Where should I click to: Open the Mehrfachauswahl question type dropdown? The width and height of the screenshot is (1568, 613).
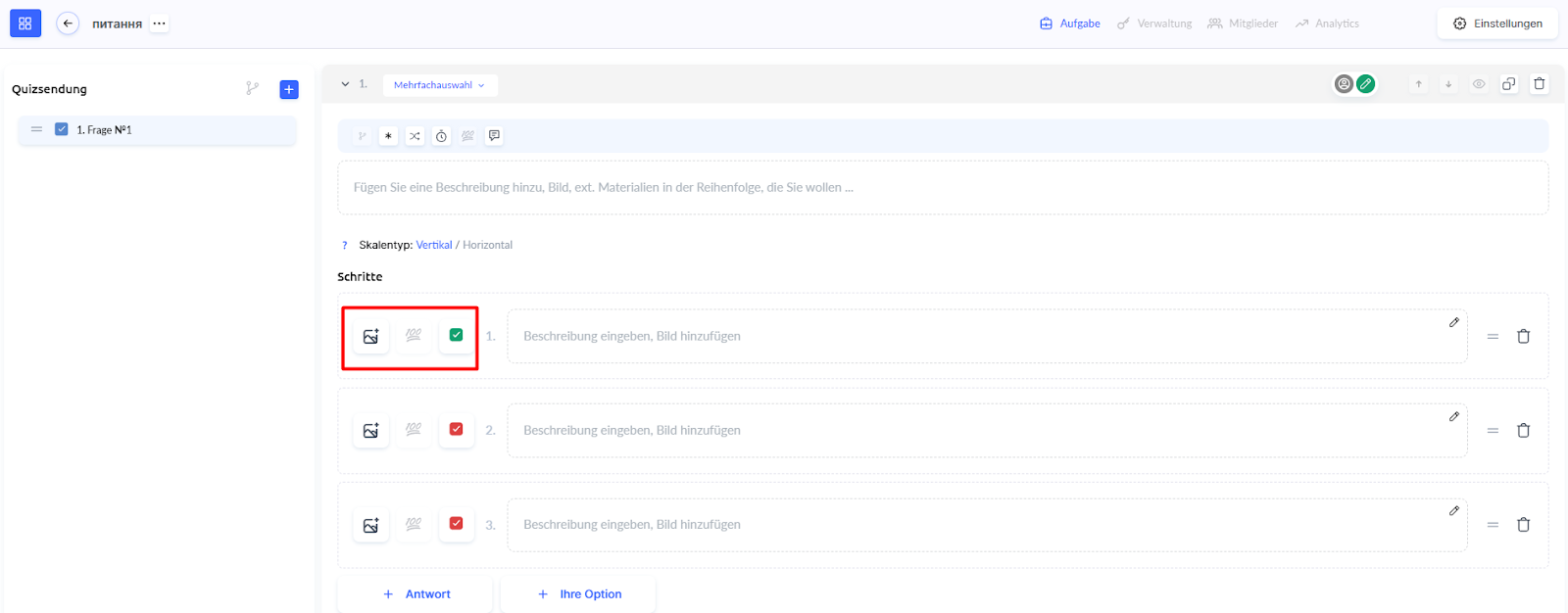click(x=439, y=85)
